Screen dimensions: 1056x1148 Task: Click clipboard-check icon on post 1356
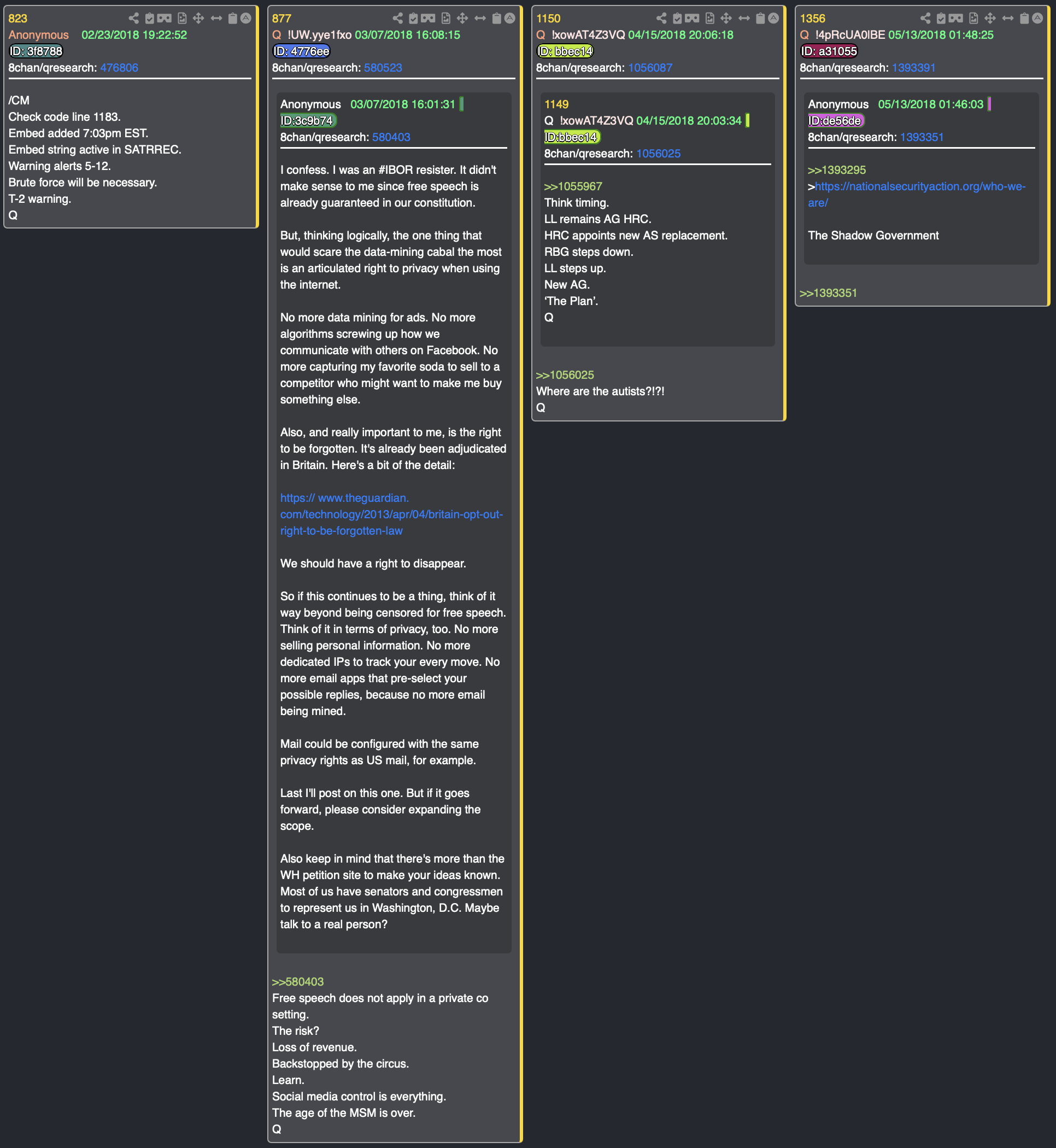(x=941, y=18)
